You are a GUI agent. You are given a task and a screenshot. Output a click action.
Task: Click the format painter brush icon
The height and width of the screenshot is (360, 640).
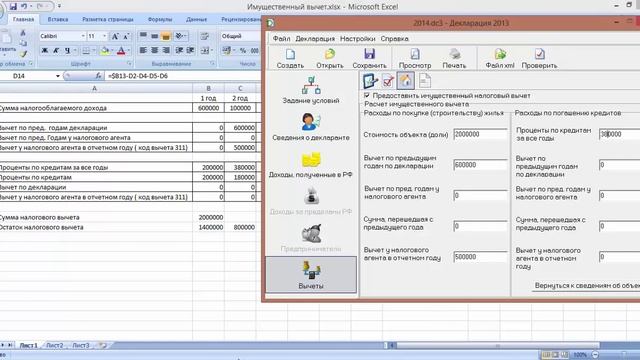point(23,54)
